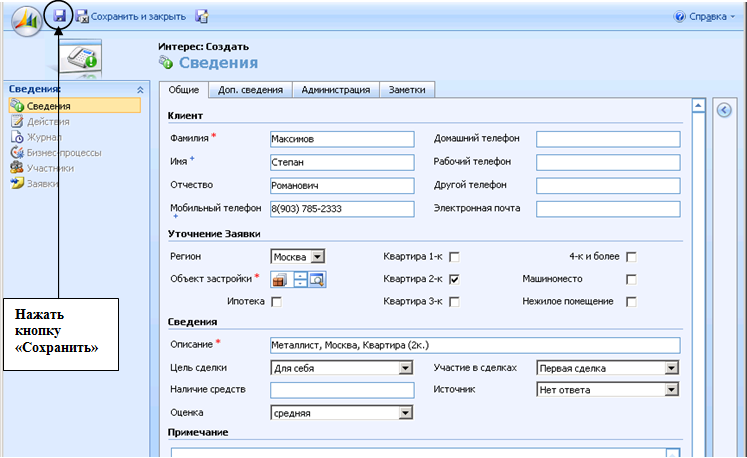This screenshot has width=747, height=458.
Task: Click the Справка question mark icon
Action: 679,17
